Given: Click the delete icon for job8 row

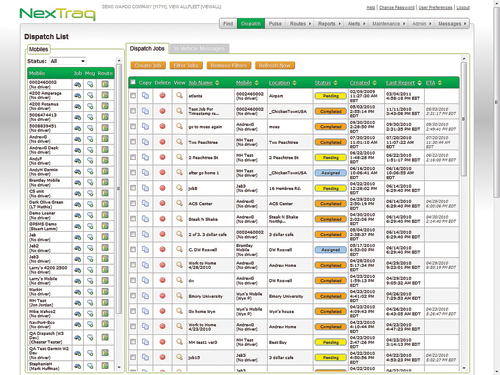Looking at the screenshot, I should coord(162,188).
